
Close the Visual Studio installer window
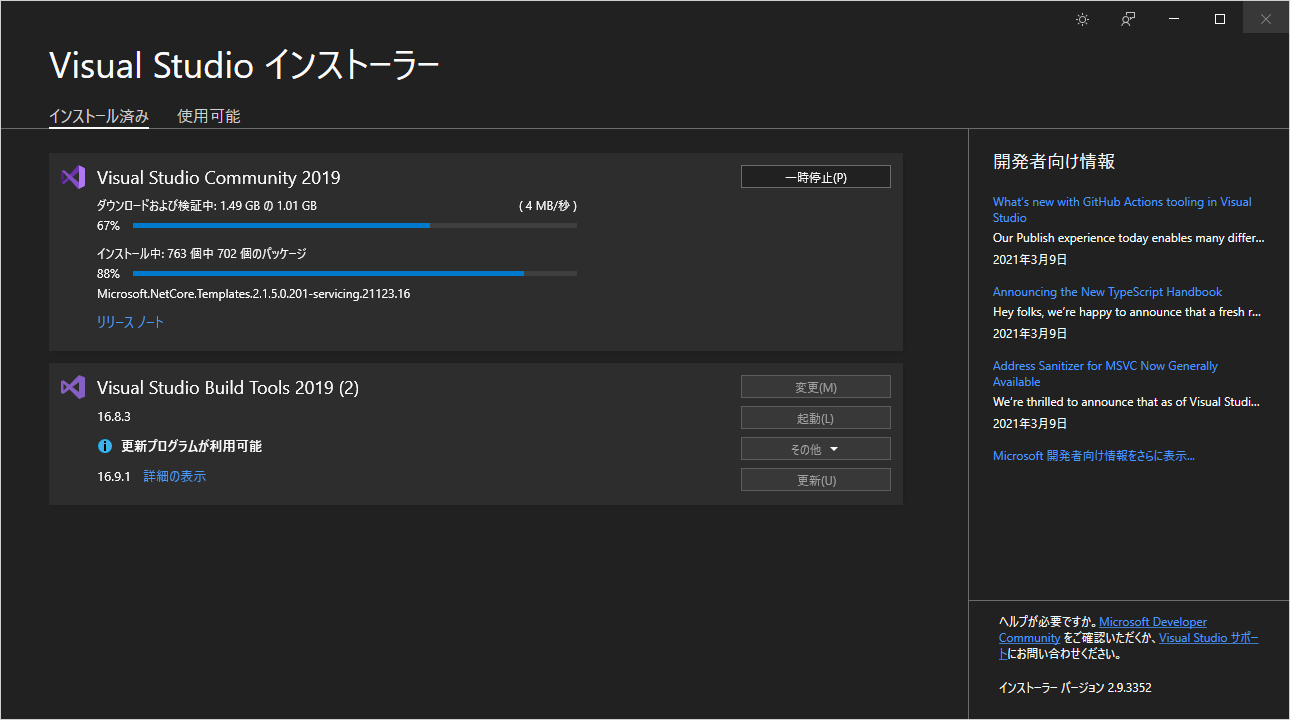pos(1266,19)
